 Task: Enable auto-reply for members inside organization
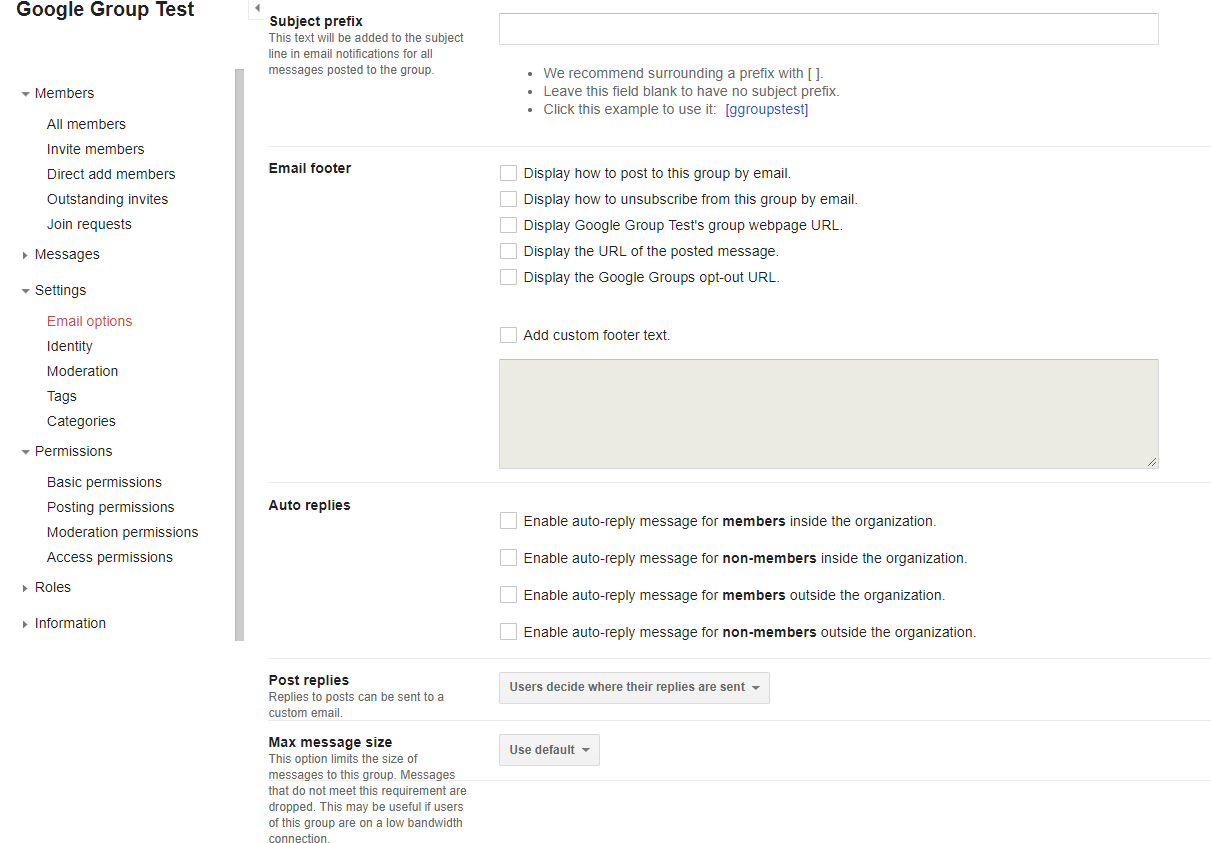pyautogui.click(x=509, y=521)
